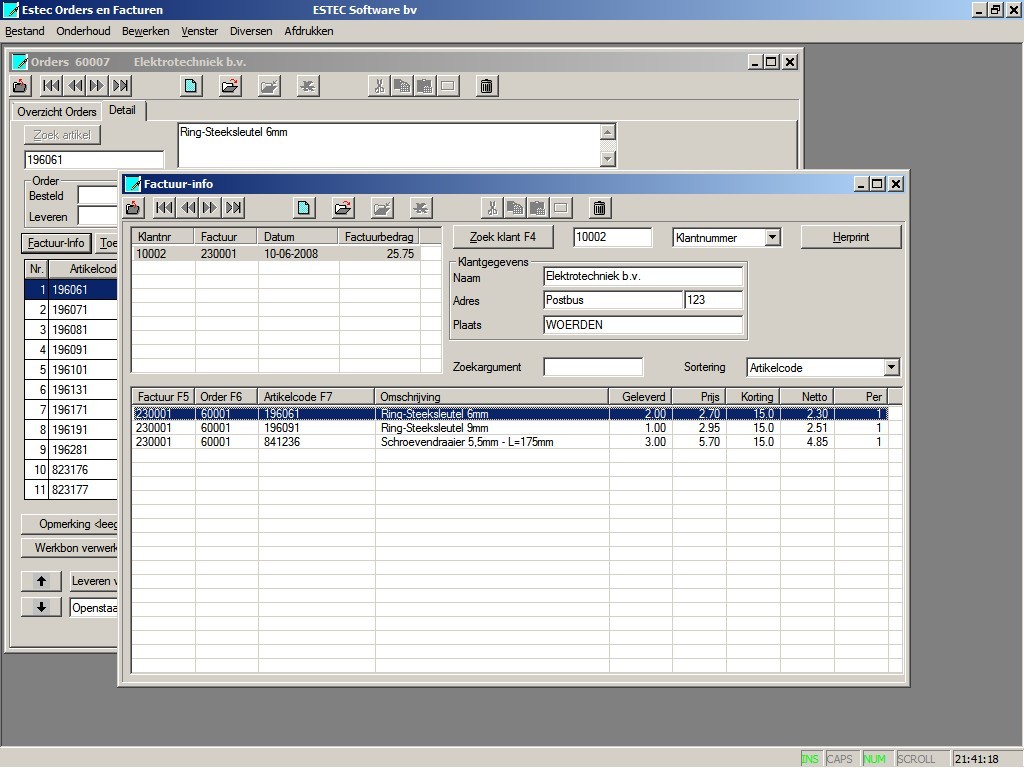Jump to the first record in the Factuur-info toolbar
The image size is (1024, 768).
(x=164, y=208)
